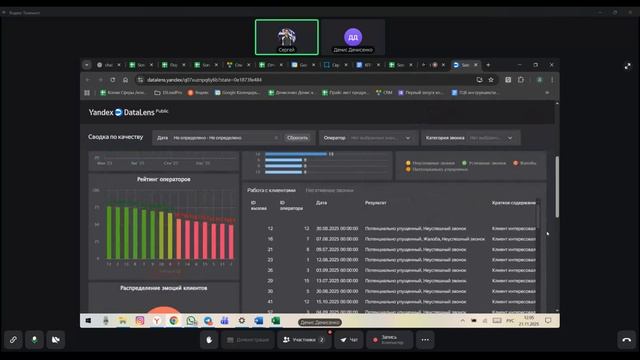Toggle the microphone in the call controls
The image size is (640, 360).
[x=34, y=340]
